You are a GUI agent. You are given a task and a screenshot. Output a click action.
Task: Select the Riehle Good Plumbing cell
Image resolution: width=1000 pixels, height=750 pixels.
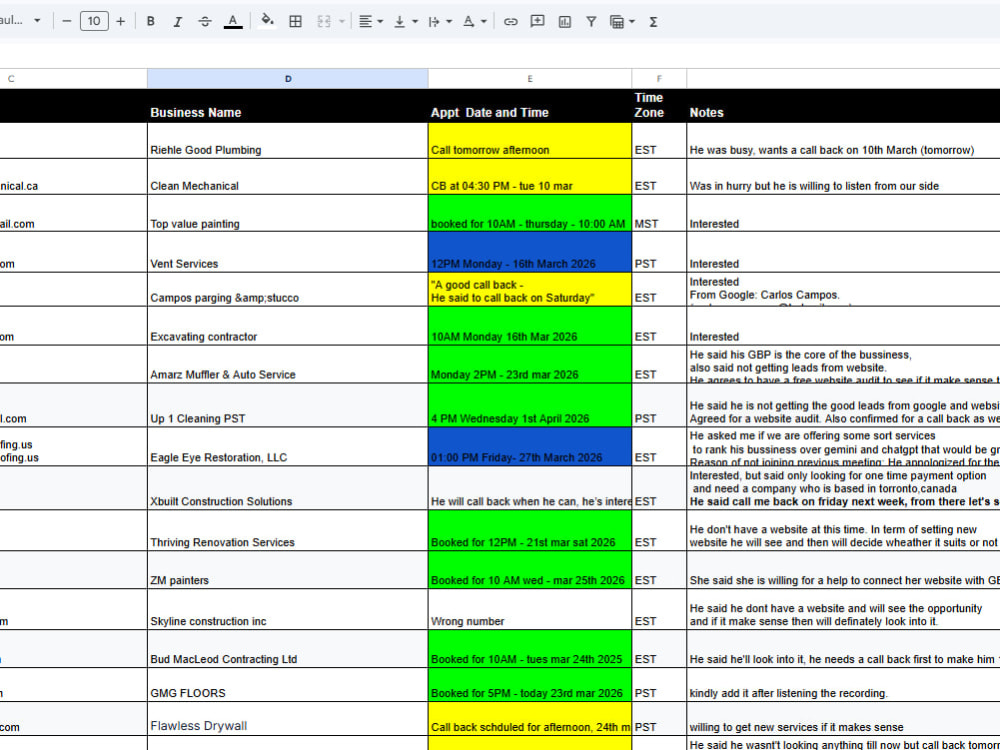click(288, 140)
